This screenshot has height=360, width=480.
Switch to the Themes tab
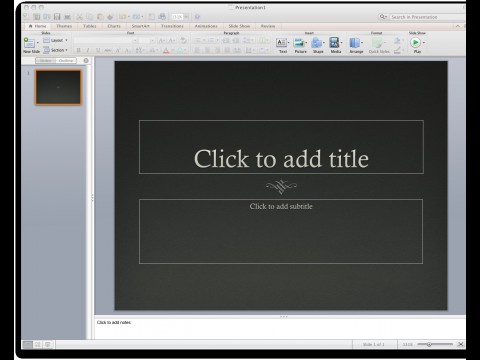coord(64,26)
